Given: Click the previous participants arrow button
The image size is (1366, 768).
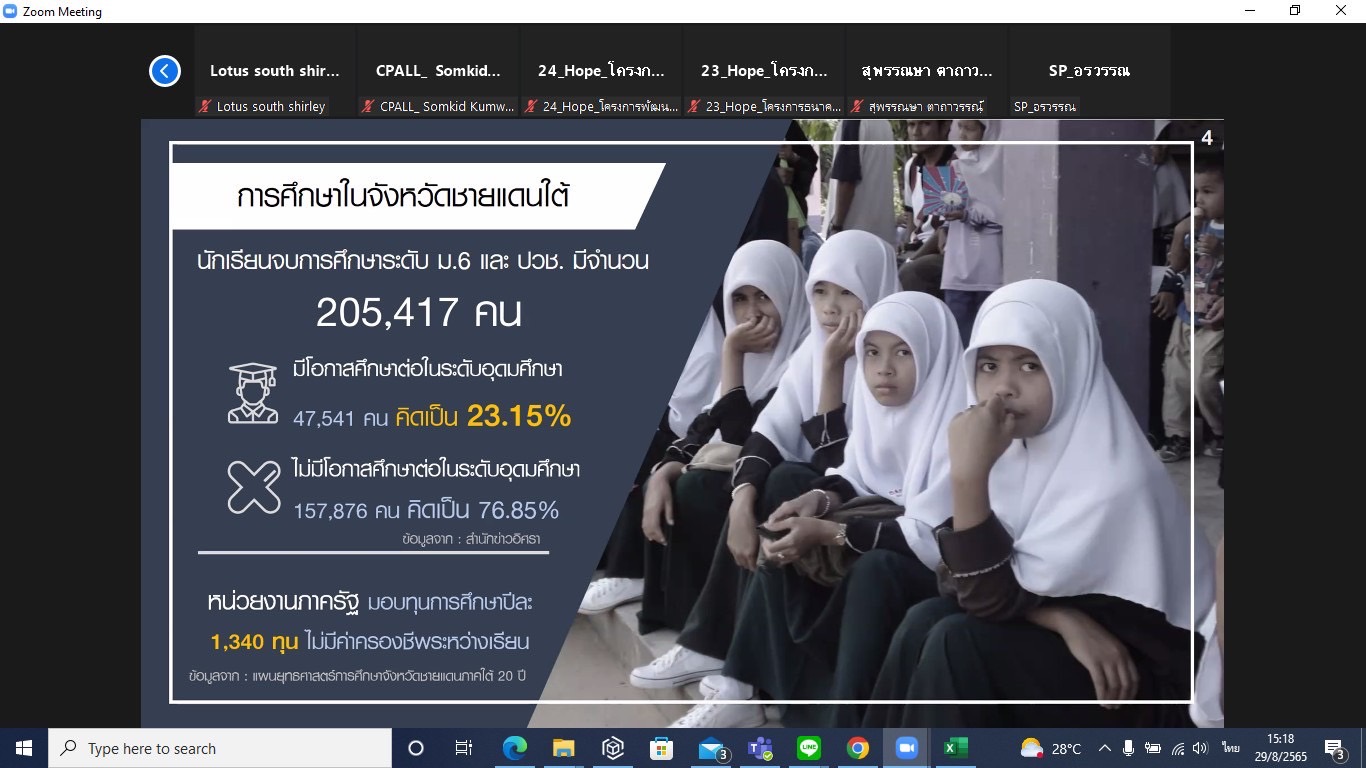Looking at the screenshot, I should click(165, 71).
